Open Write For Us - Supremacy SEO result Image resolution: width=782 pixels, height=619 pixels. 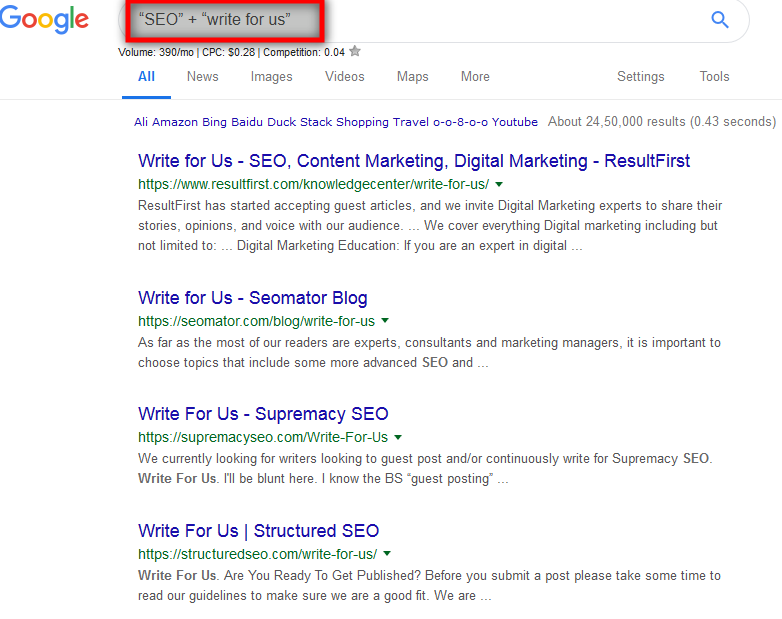pyautogui.click(x=263, y=414)
